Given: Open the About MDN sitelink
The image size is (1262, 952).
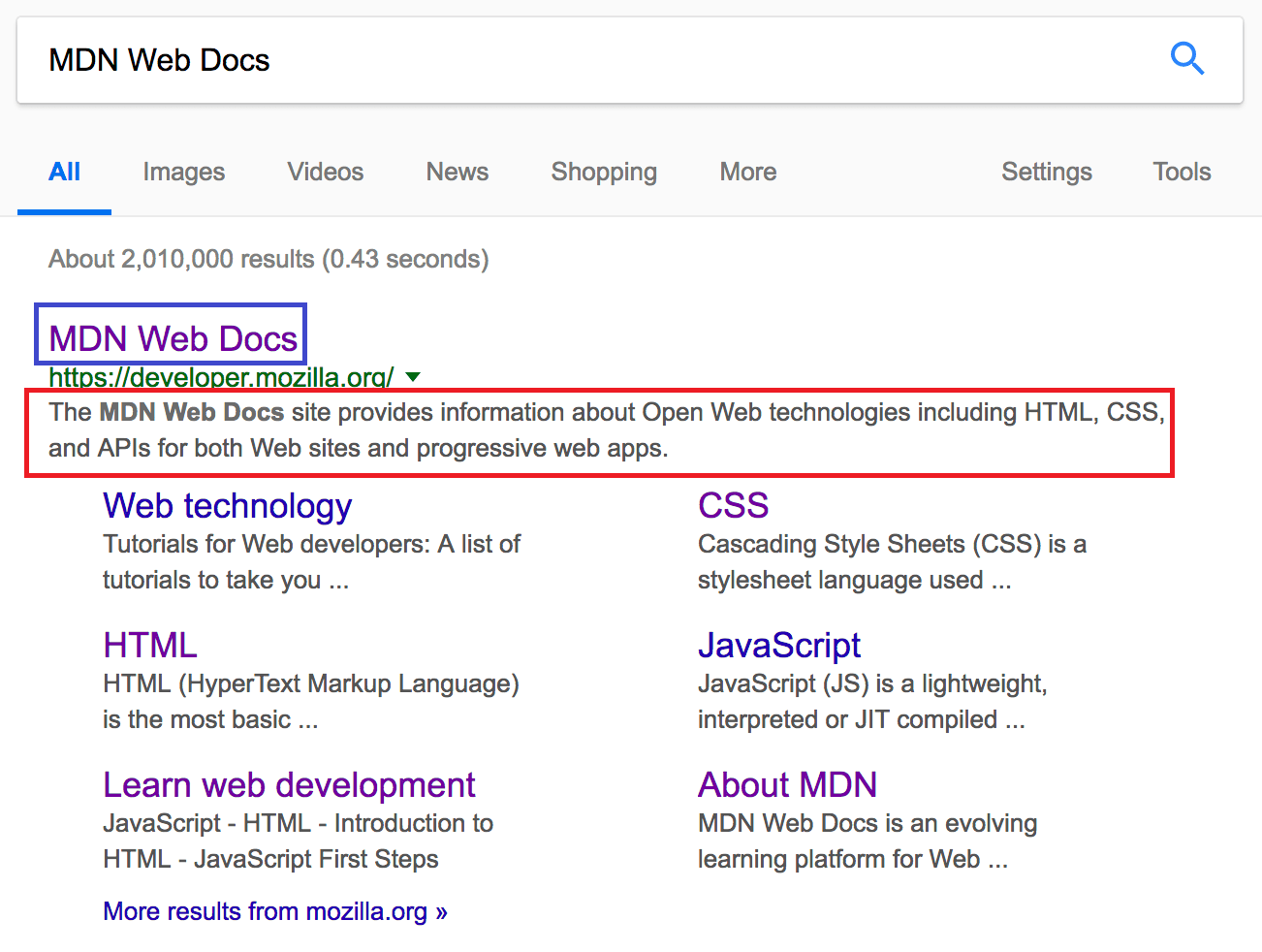Looking at the screenshot, I should pyautogui.click(x=787, y=784).
